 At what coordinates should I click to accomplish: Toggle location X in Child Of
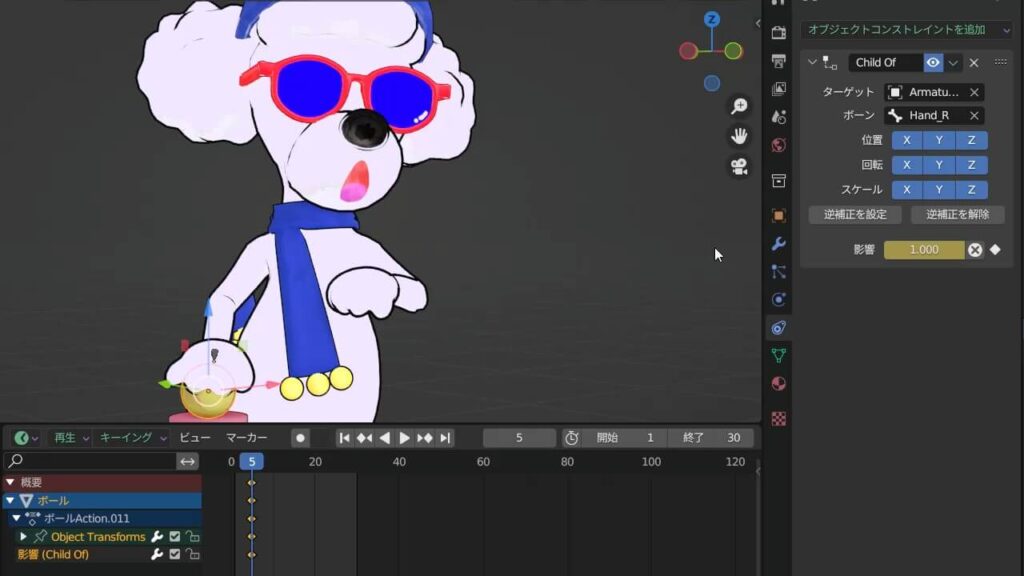click(x=906, y=140)
